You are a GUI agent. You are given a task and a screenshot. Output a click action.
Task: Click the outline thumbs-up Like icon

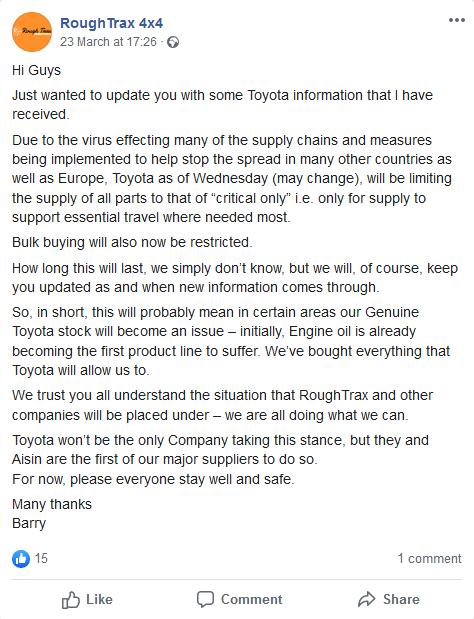[71, 600]
